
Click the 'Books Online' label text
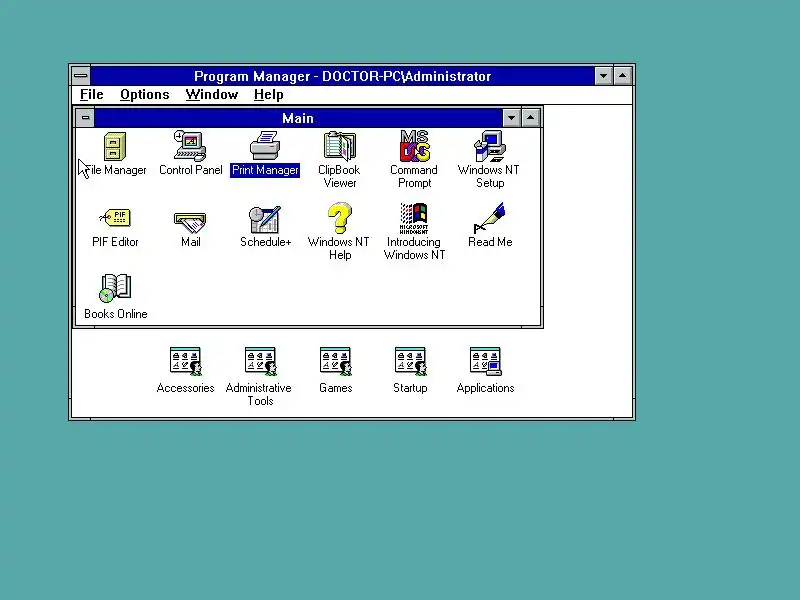tap(116, 314)
